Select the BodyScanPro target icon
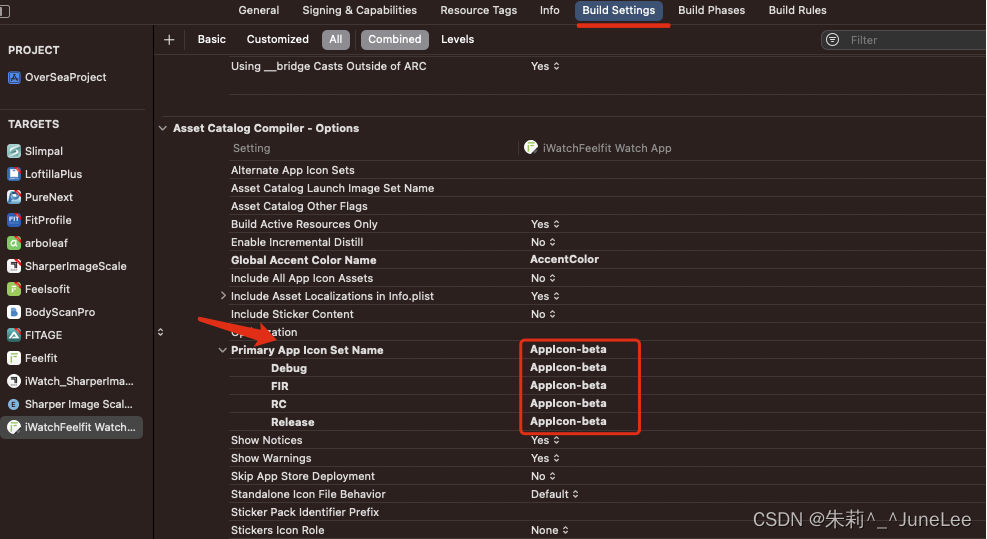987x539 pixels. (14, 312)
